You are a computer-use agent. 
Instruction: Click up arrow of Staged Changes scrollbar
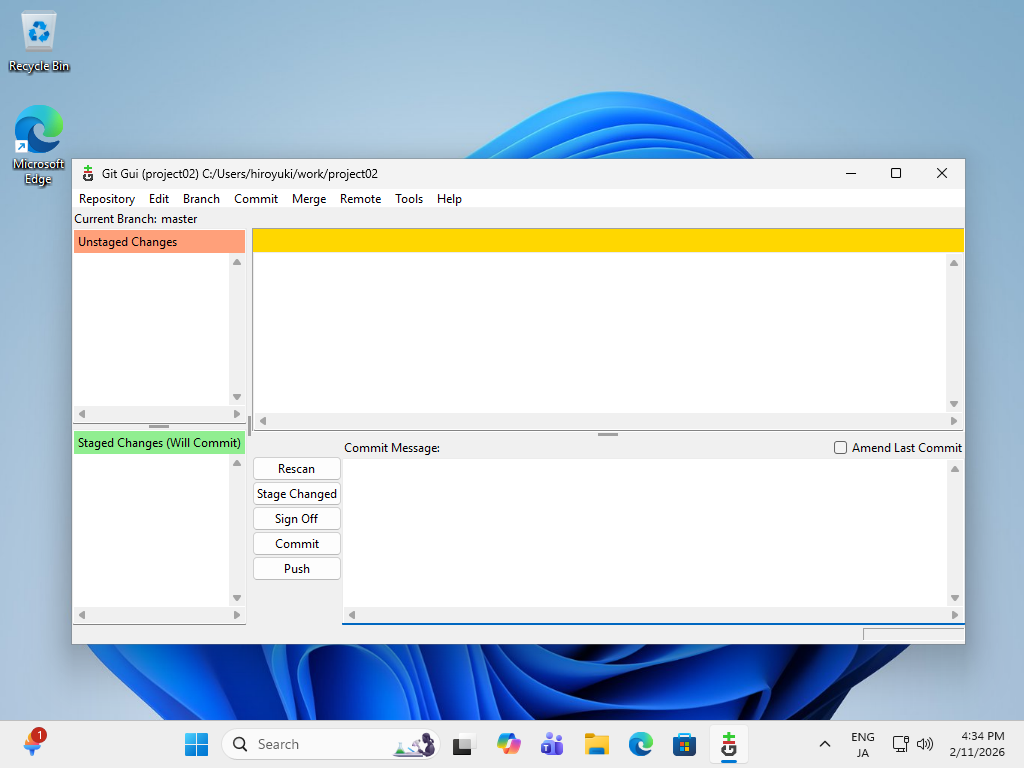237,463
